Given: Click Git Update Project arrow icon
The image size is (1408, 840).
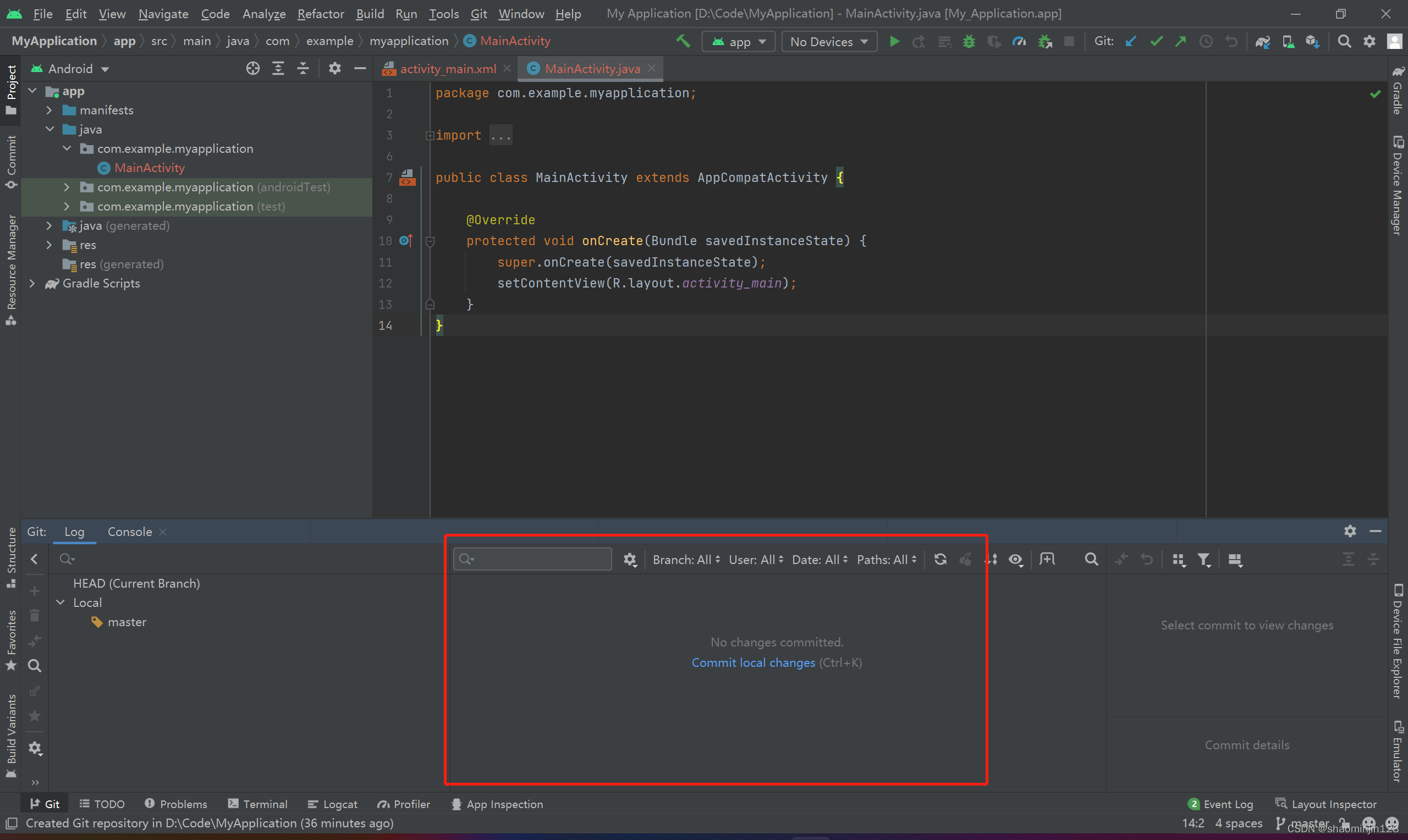Looking at the screenshot, I should click(1131, 41).
